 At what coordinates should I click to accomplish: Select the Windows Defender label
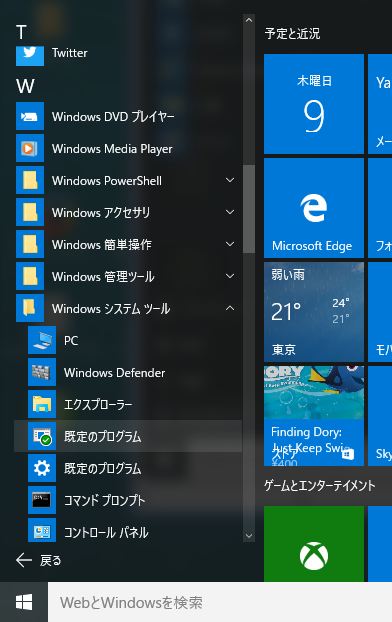pos(115,372)
